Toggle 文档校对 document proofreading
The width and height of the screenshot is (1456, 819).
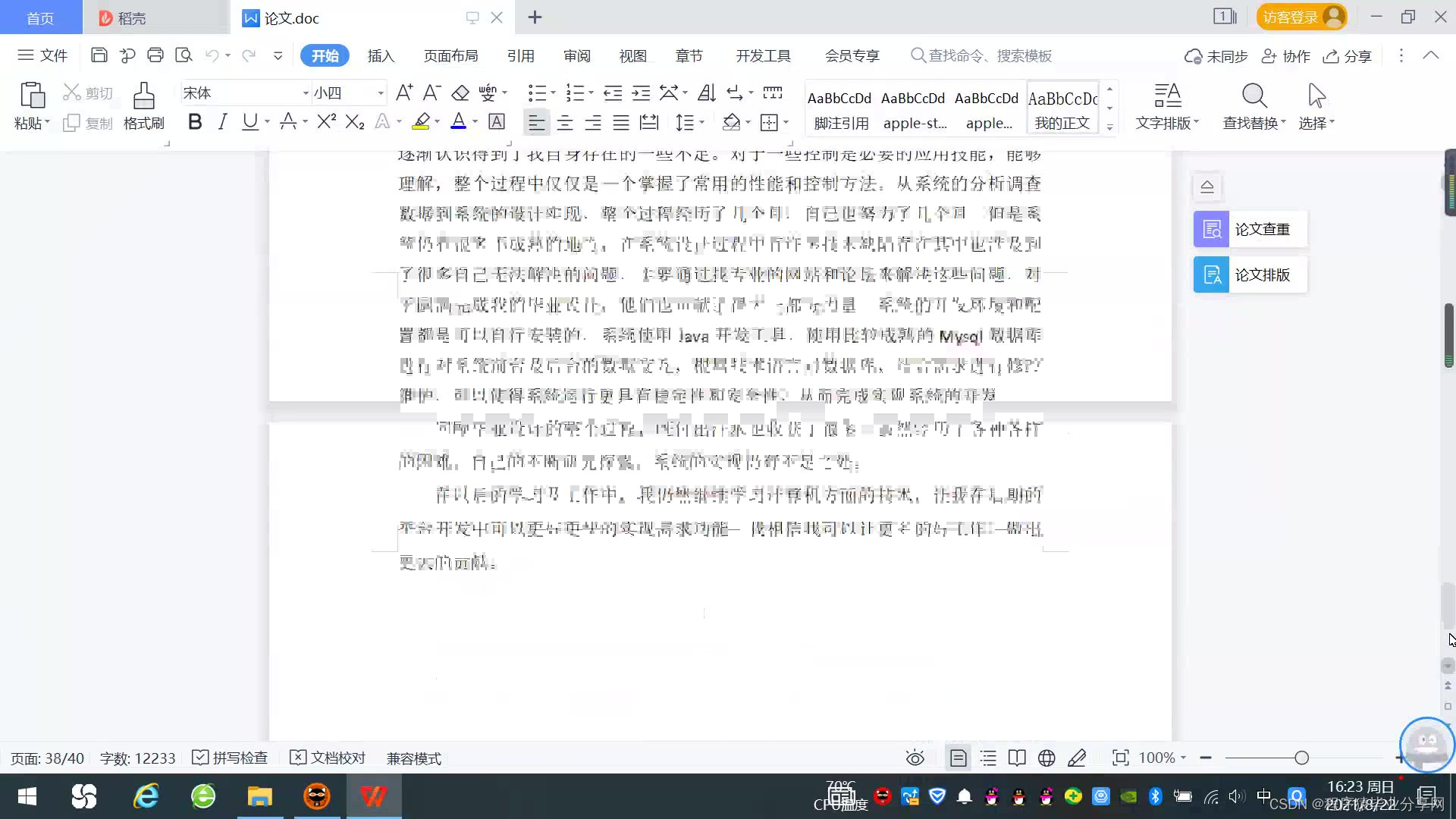point(328,758)
